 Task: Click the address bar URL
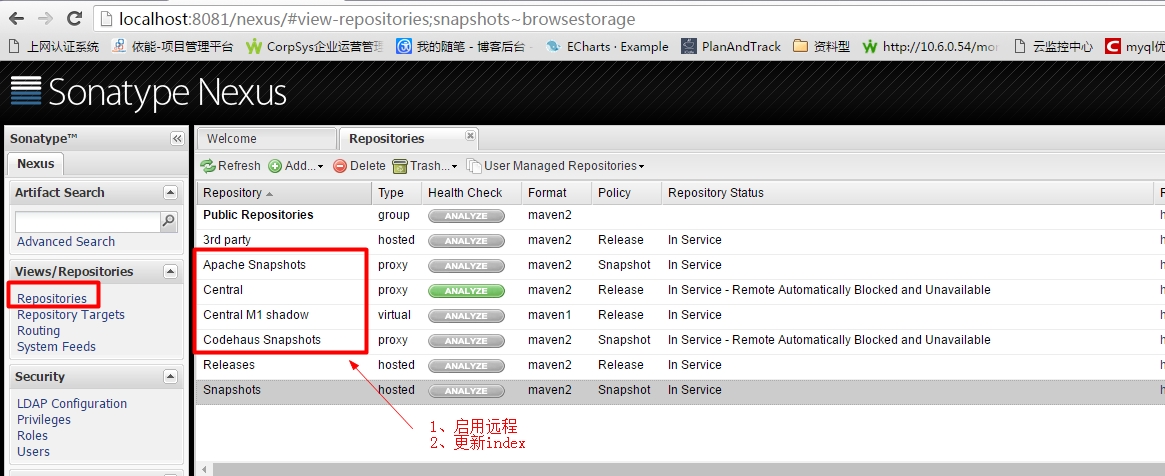[377, 19]
